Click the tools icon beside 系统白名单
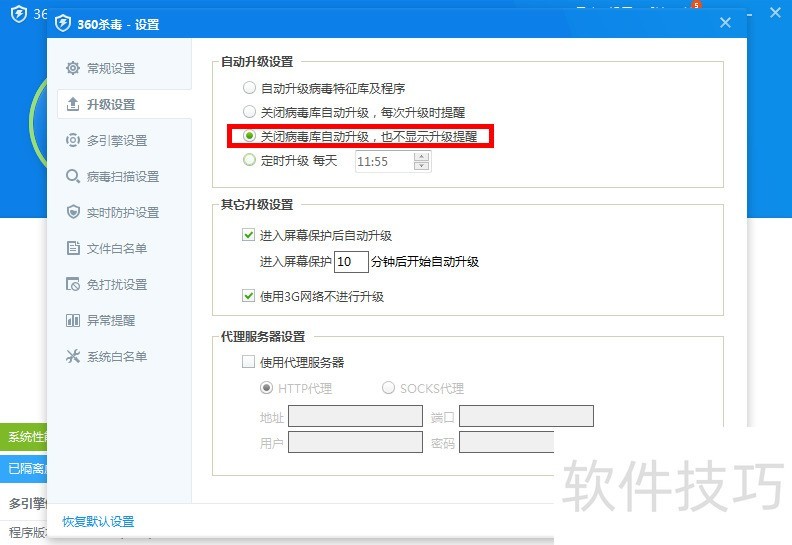792x545 pixels. point(73,356)
